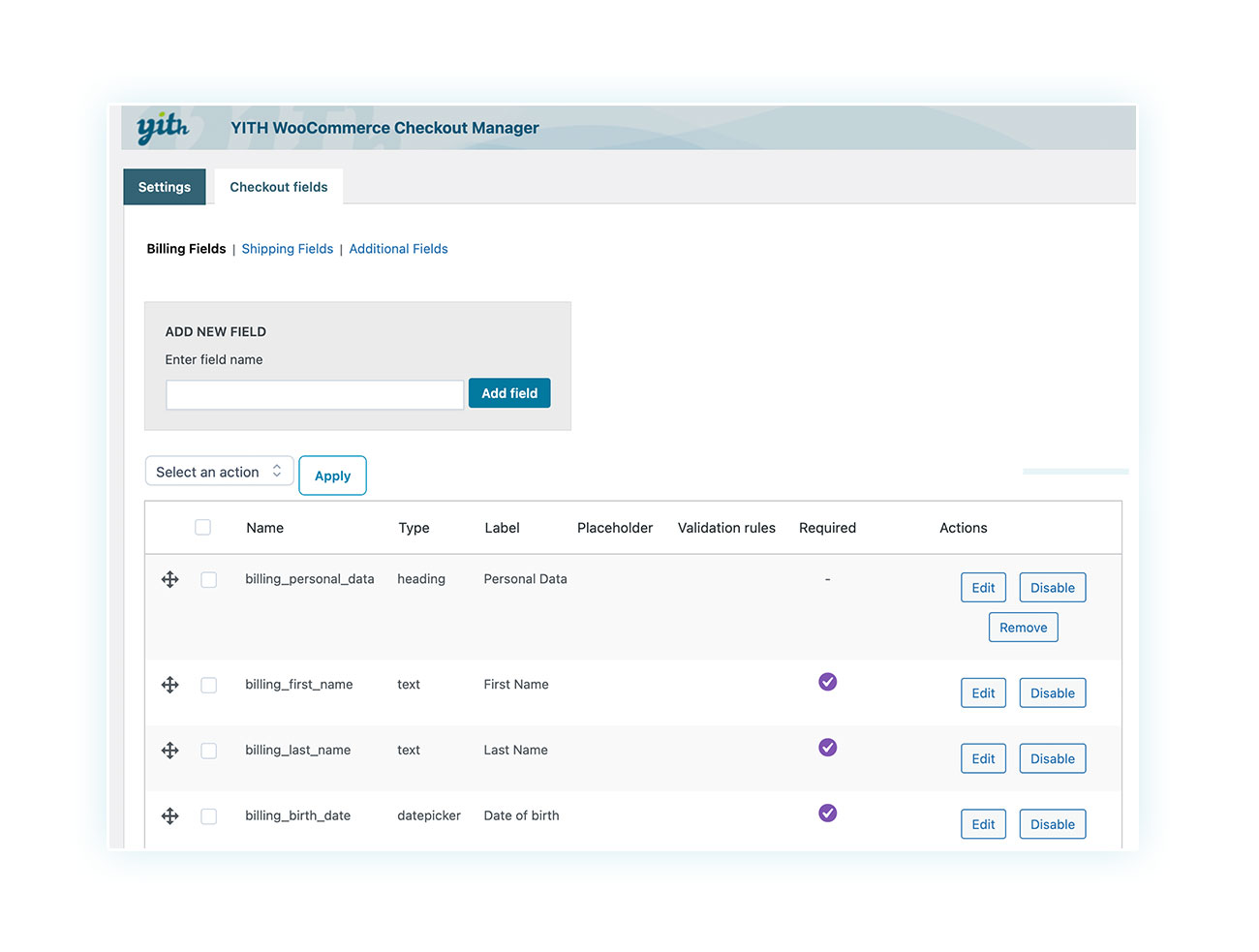Open the Select an action dropdown
Image resolution: width=1259 pixels, height=952 pixels.
pyautogui.click(x=219, y=472)
